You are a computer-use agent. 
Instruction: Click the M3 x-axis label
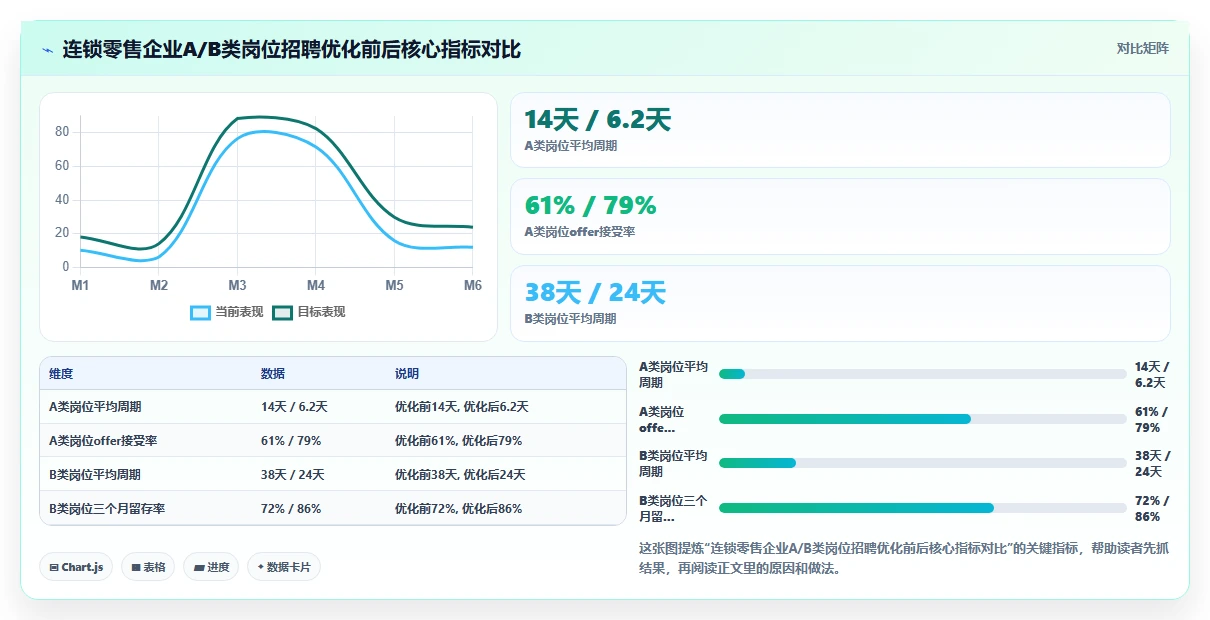tap(237, 286)
